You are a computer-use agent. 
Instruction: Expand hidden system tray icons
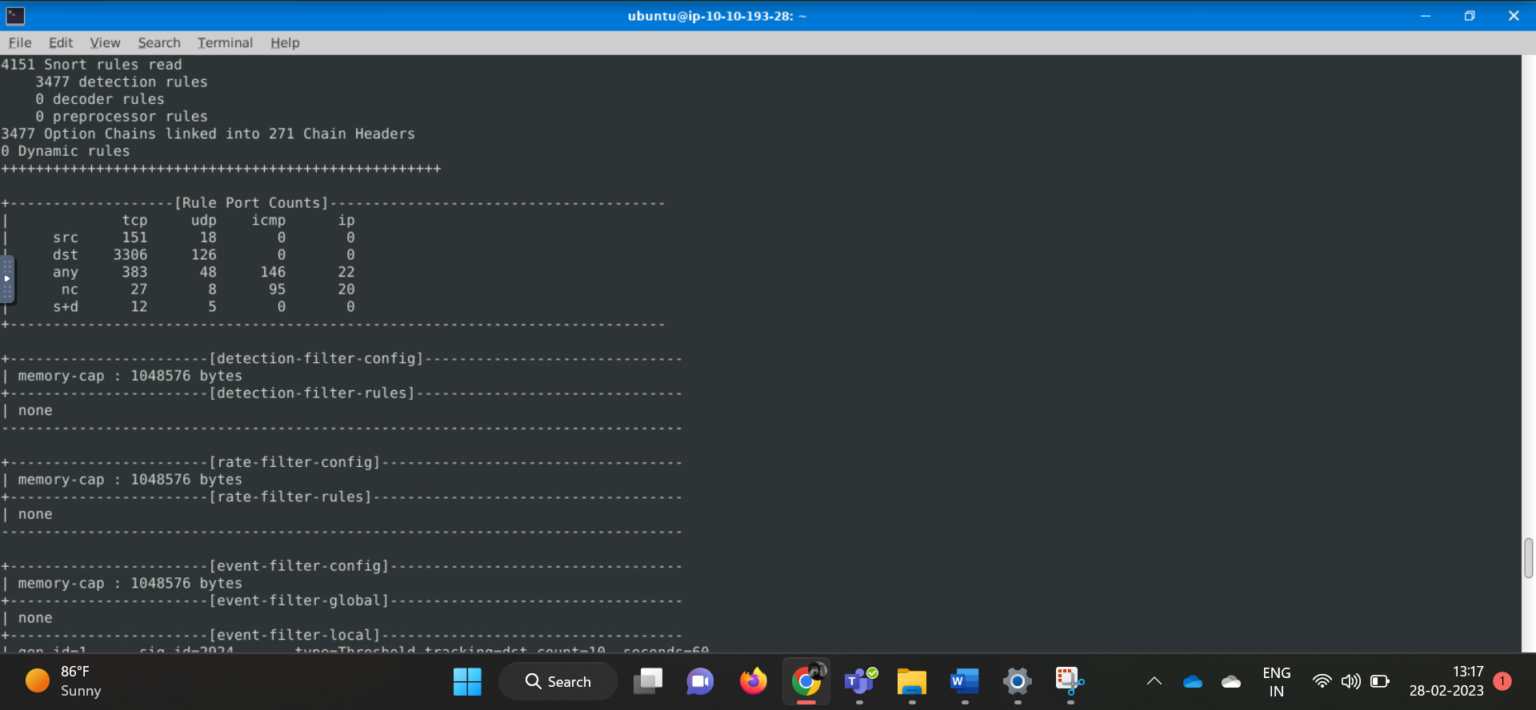[1154, 681]
